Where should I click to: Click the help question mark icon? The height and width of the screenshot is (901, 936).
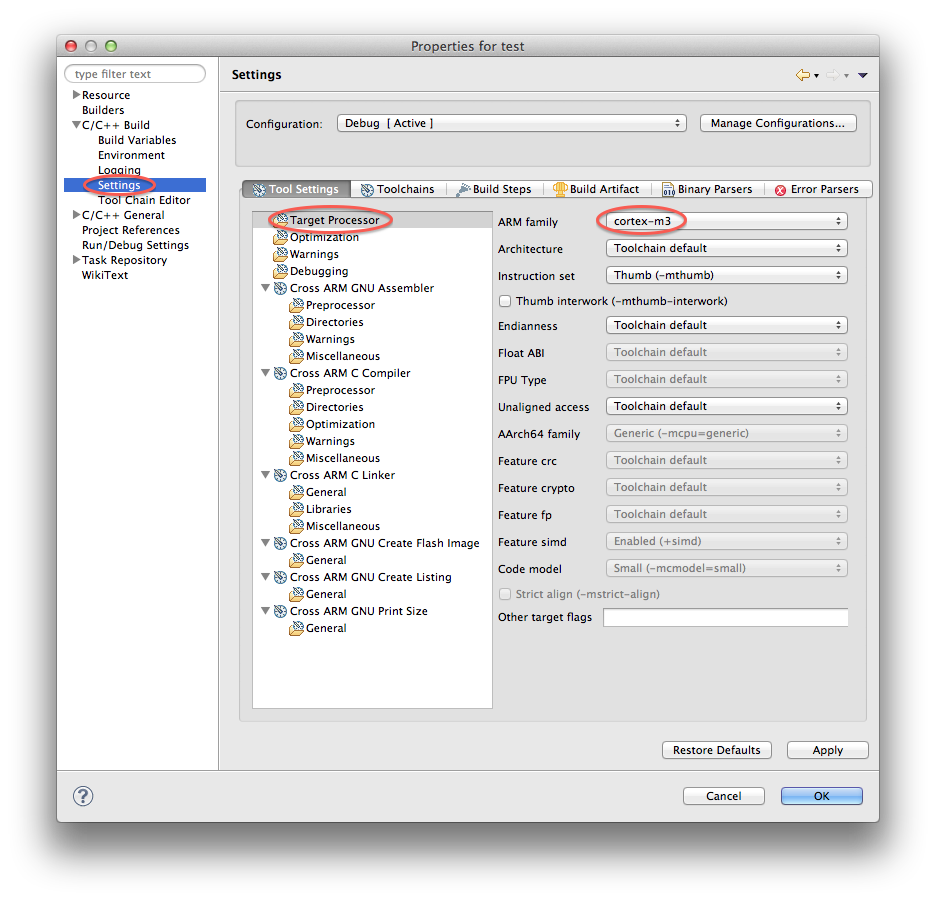click(84, 796)
